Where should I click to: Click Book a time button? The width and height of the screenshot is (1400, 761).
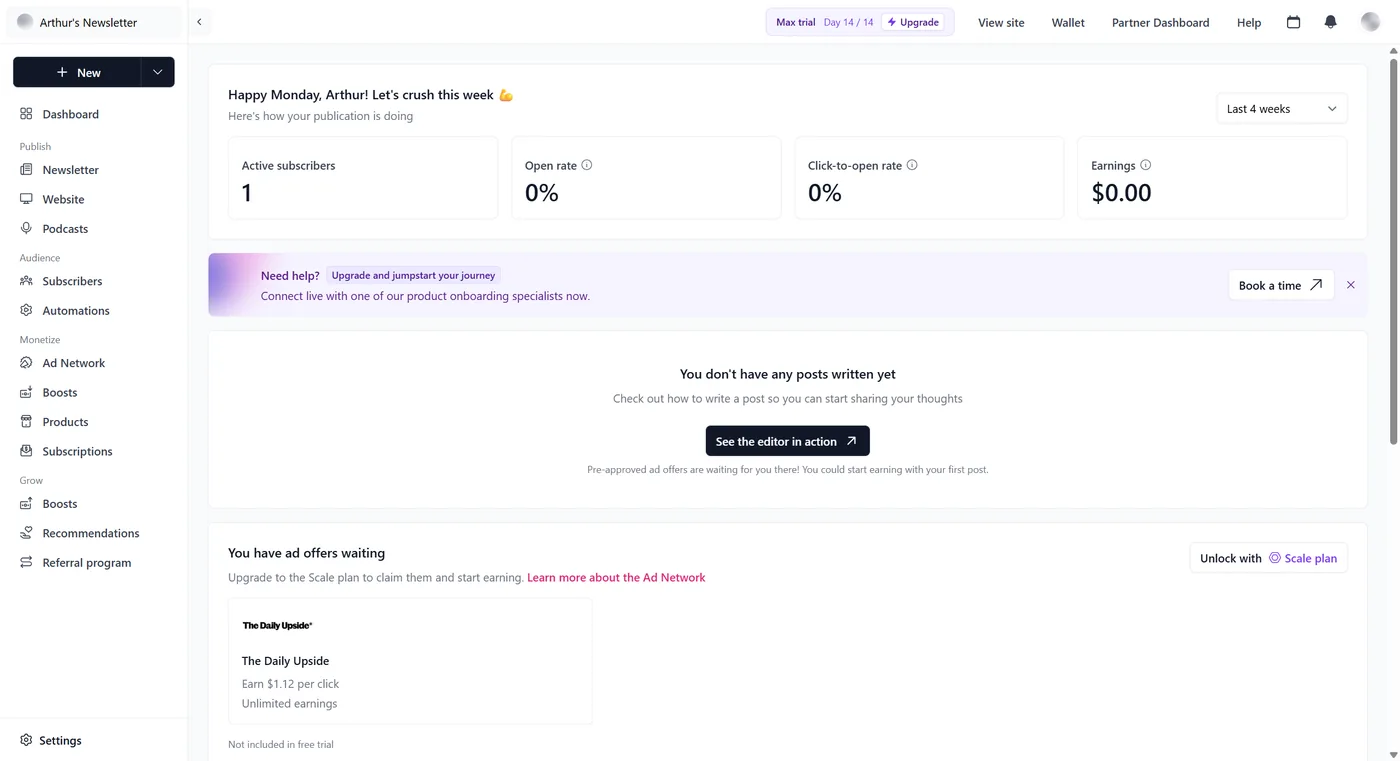click(1281, 285)
